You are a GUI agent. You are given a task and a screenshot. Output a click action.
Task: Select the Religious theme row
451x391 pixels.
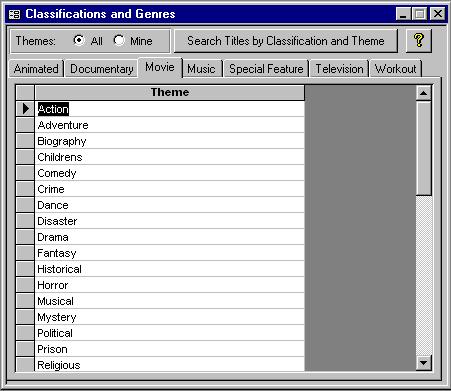pyautogui.click(x=170, y=364)
